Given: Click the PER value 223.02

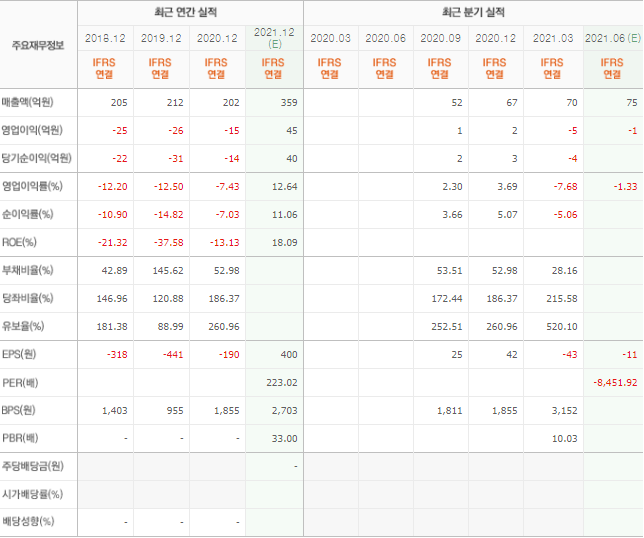Looking at the screenshot, I should (282, 383).
